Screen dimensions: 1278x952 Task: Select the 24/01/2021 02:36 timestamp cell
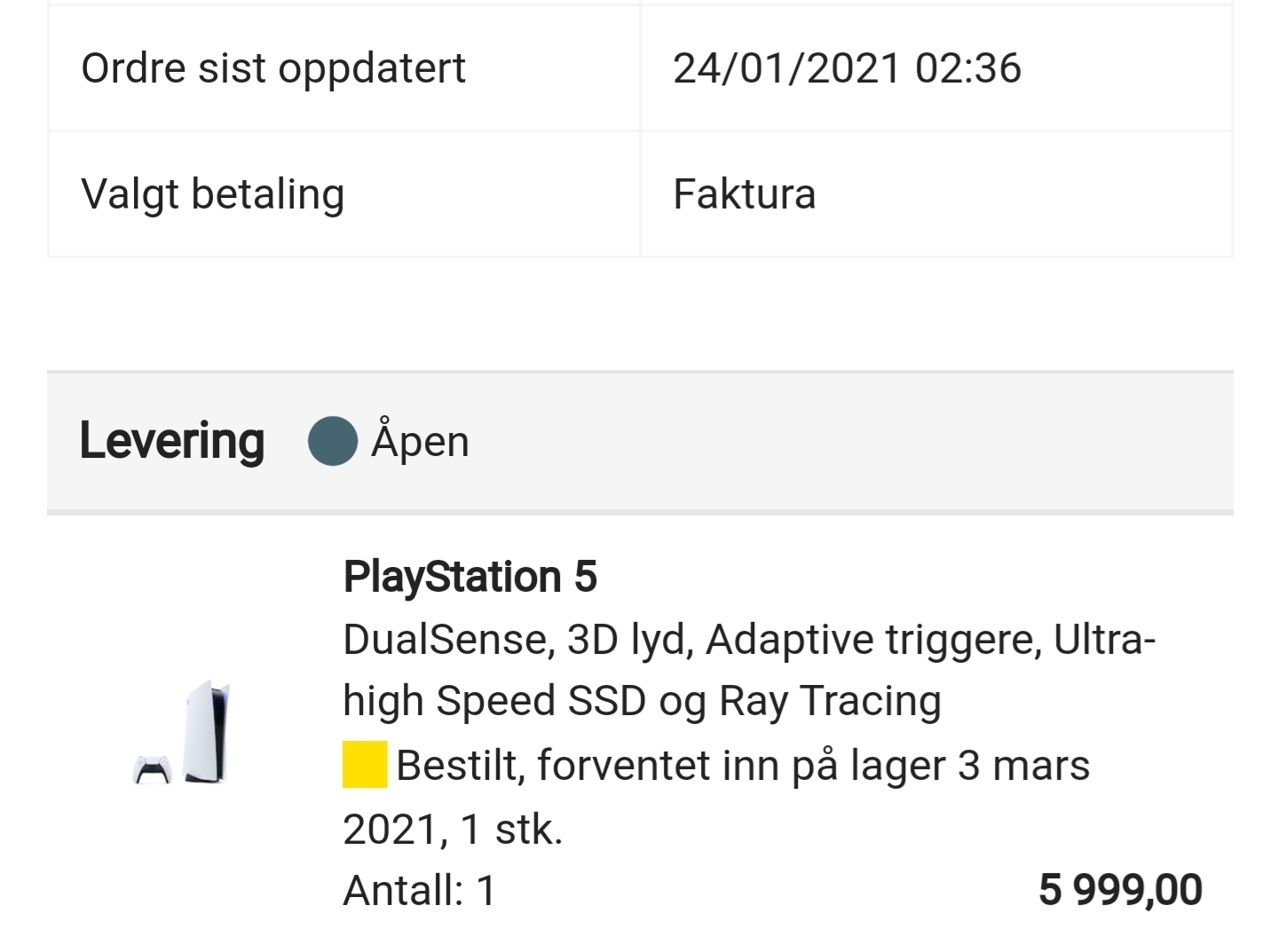[936, 68]
